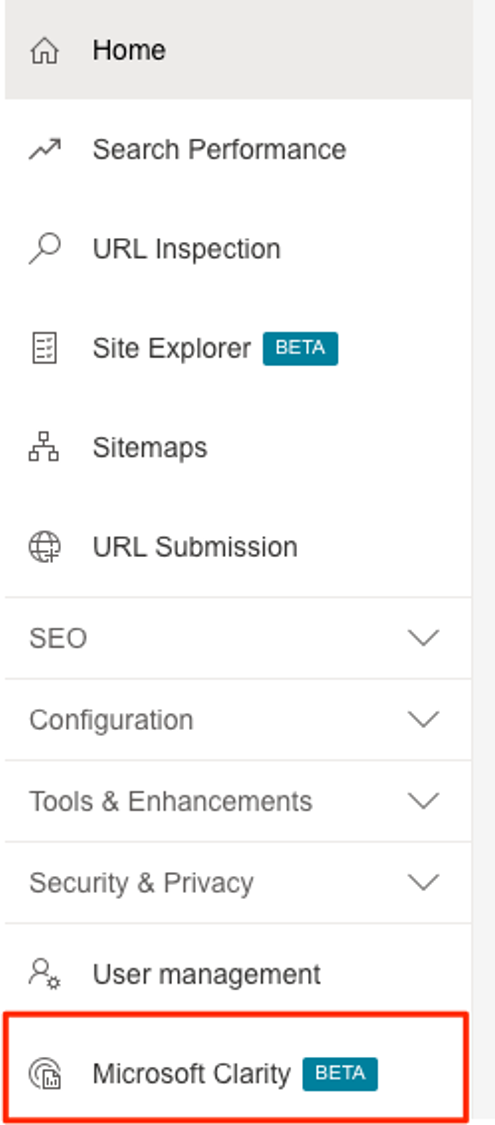Screen dimensions: 495x1125
Task: Click the Sitemaps hierarchy icon
Action: 44,447
